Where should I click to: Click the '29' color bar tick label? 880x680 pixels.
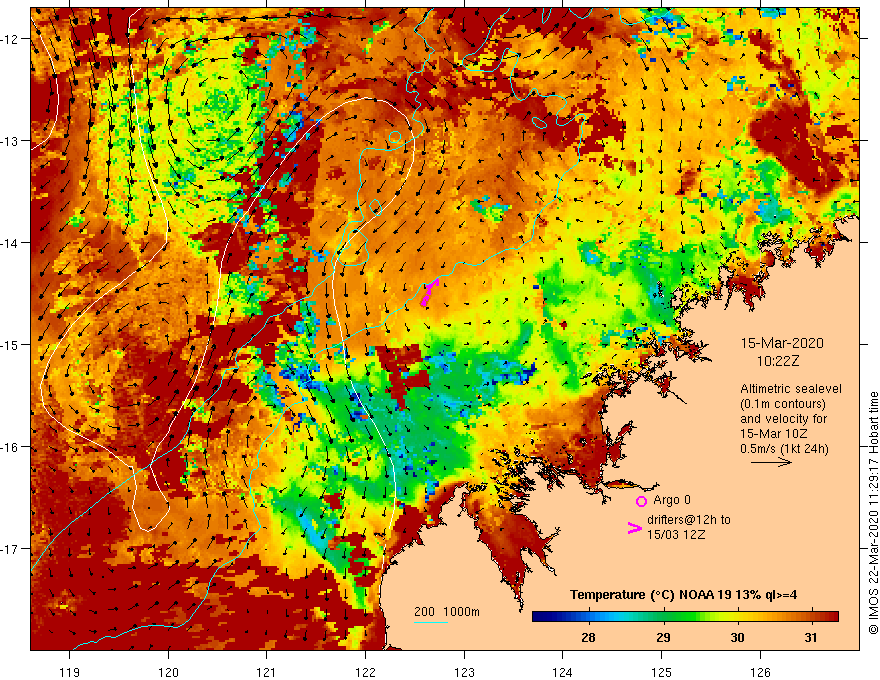663,637
